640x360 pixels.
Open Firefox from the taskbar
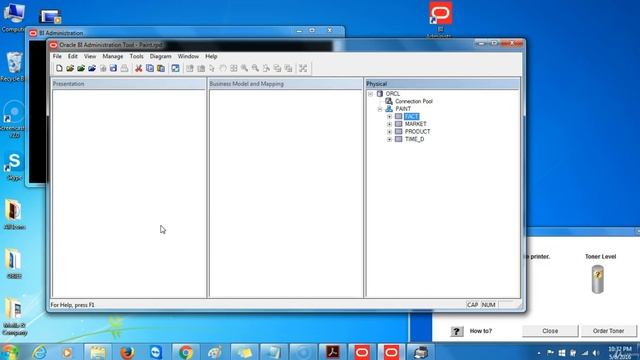pyautogui.click(x=127, y=352)
